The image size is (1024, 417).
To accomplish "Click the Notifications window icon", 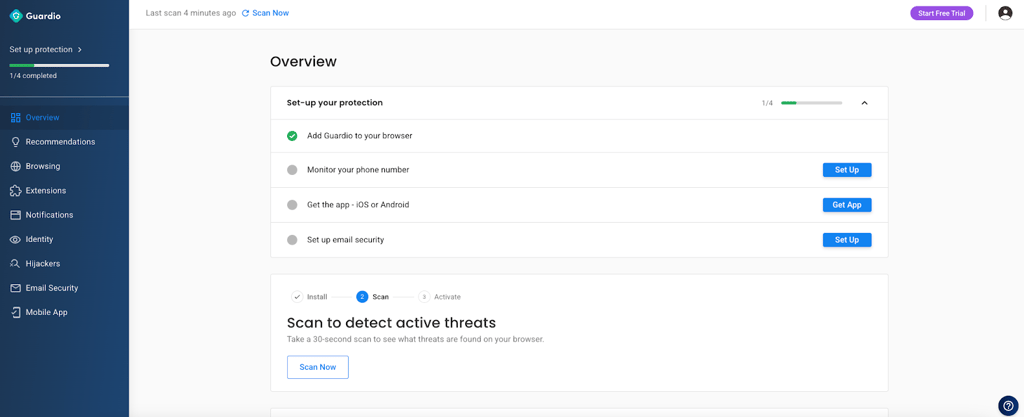I will pos(16,215).
